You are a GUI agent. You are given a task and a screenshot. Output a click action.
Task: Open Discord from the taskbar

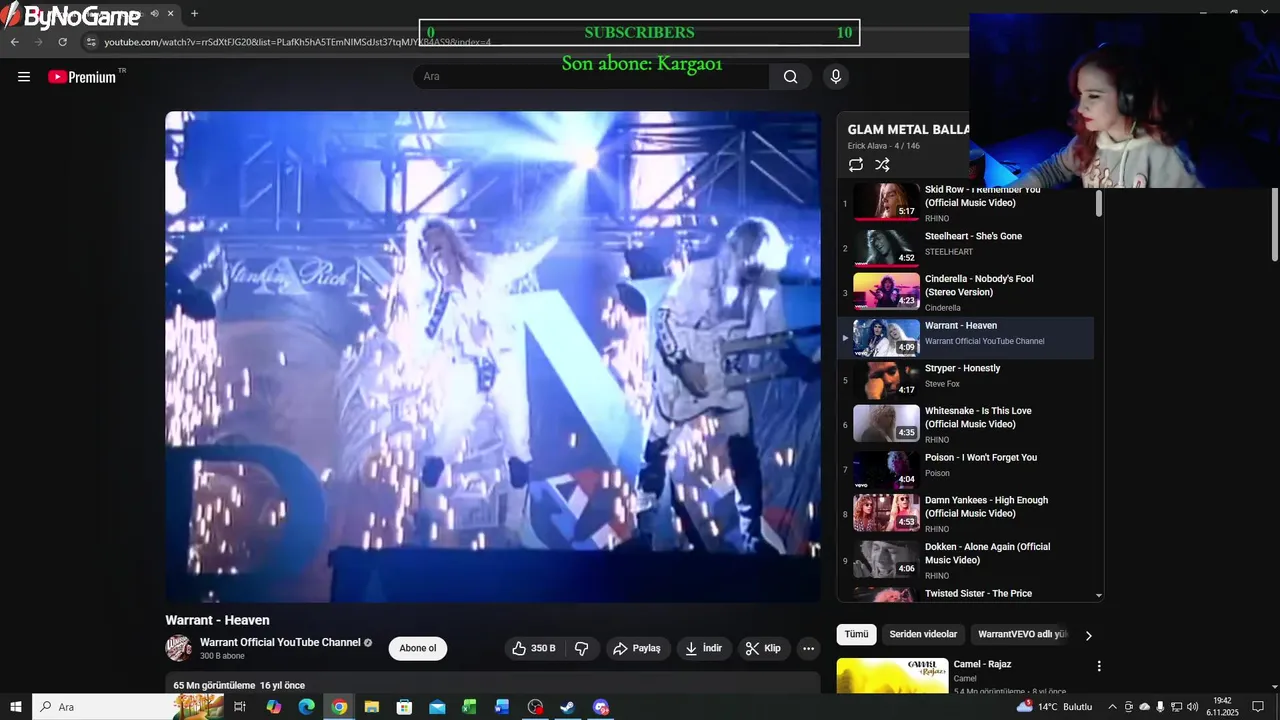pos(600,707)
